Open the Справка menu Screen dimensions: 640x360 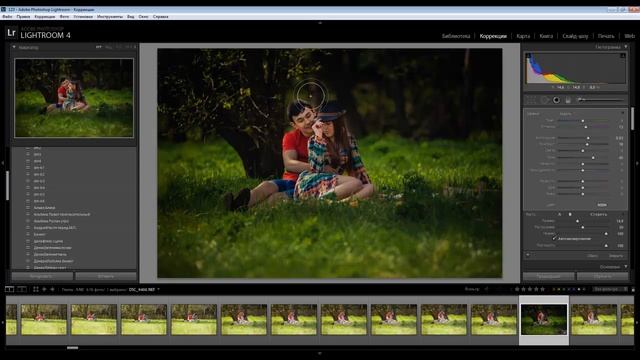(160, 17)
